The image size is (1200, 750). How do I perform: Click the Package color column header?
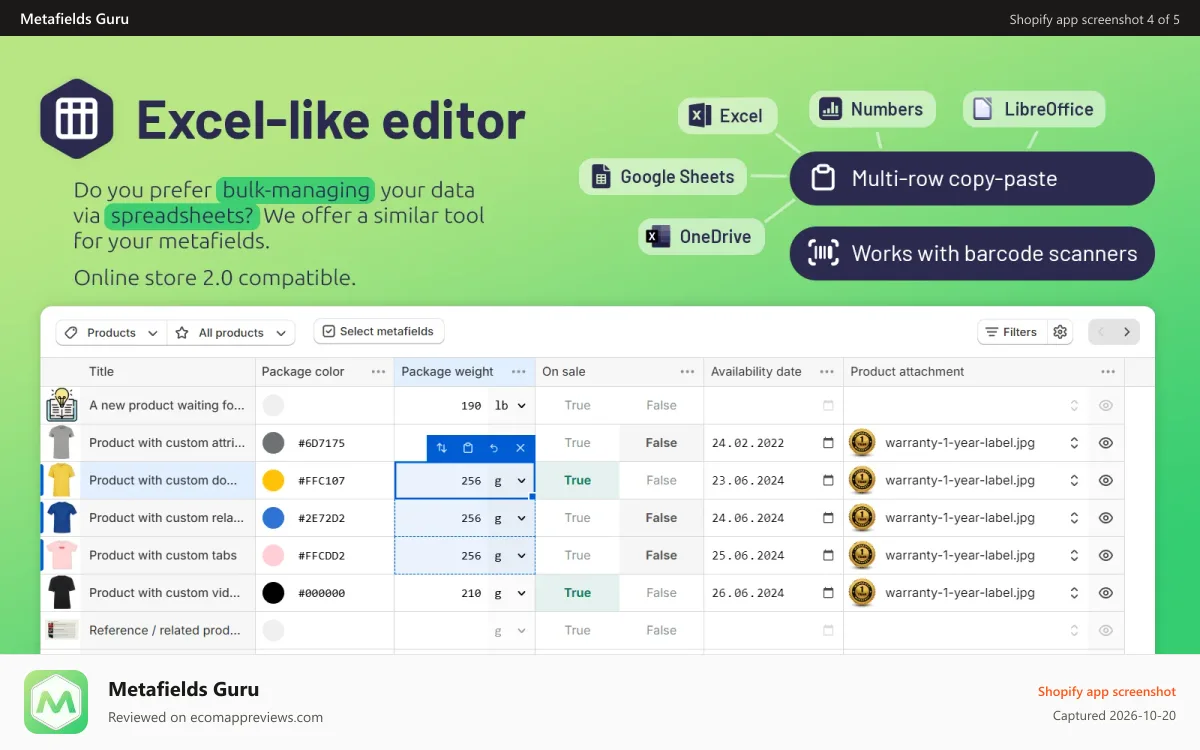click(x=303, y=372)
